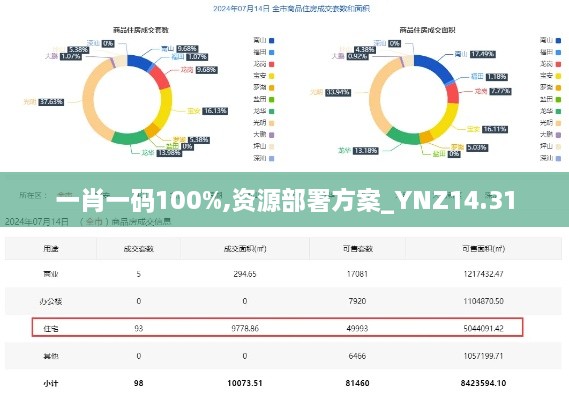Click cell value 9778.86
The image size is (569, 400).
click(x=245, y=328)
